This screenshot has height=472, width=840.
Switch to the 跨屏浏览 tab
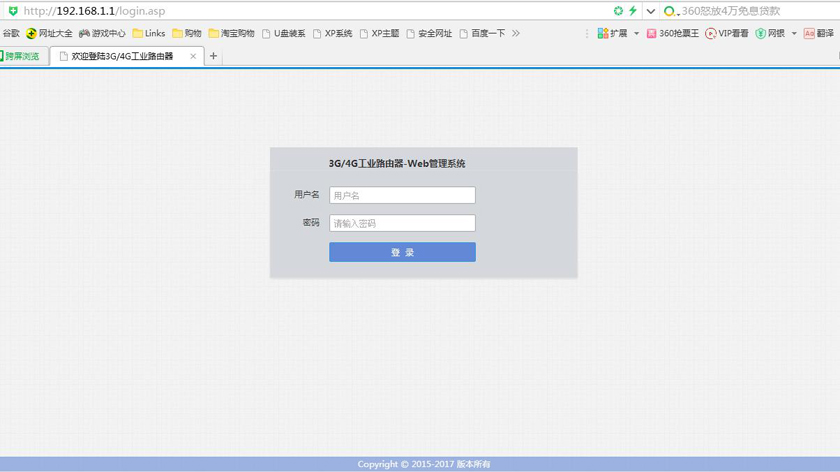(22, 56)
